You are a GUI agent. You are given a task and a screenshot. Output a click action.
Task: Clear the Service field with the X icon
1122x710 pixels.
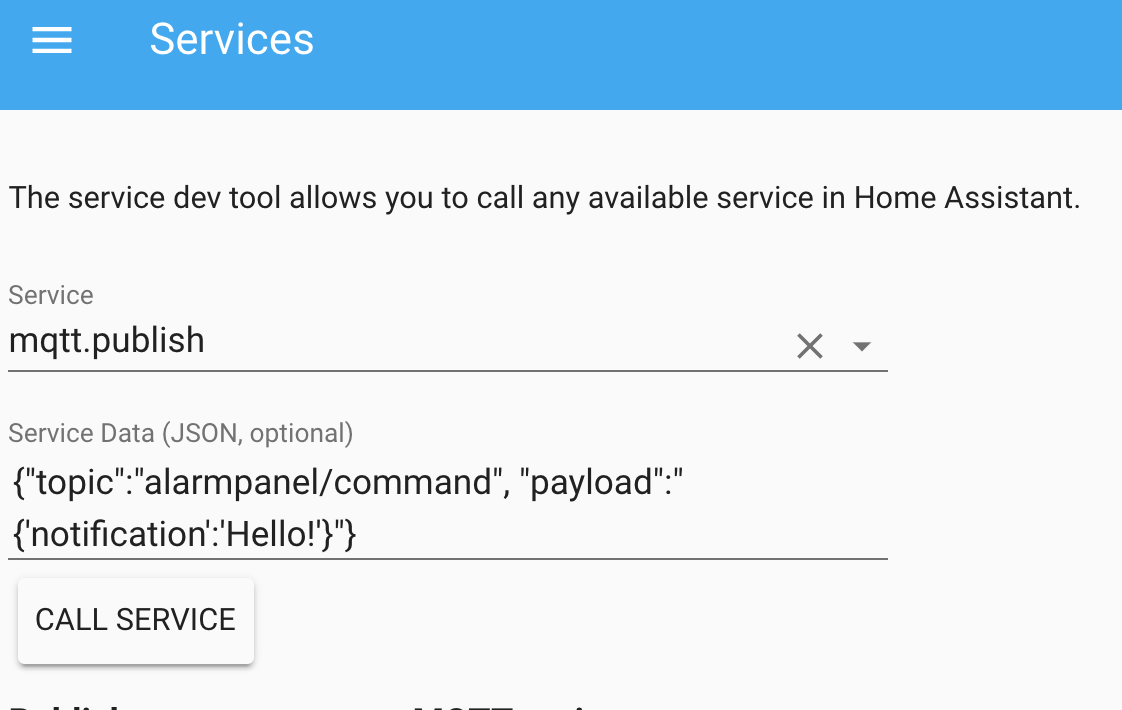coord(809,346)
